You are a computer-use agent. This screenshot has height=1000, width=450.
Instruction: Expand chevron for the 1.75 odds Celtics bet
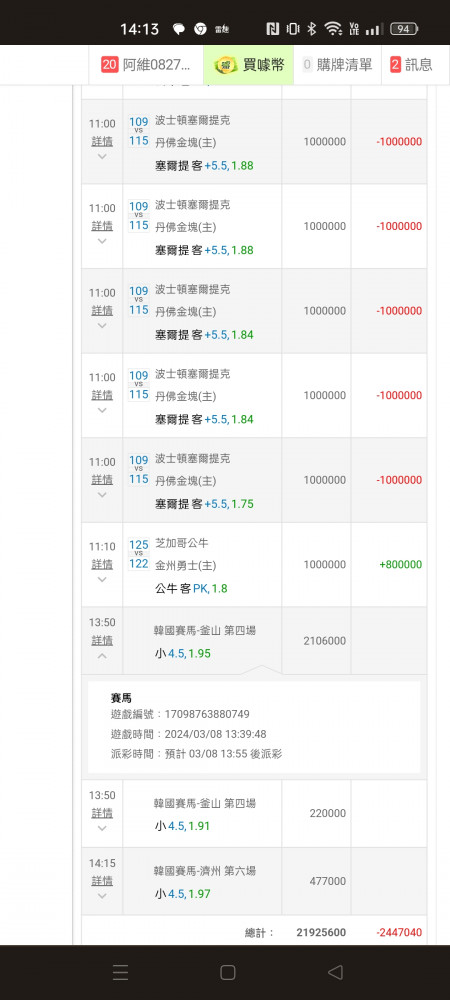[102, 495]
